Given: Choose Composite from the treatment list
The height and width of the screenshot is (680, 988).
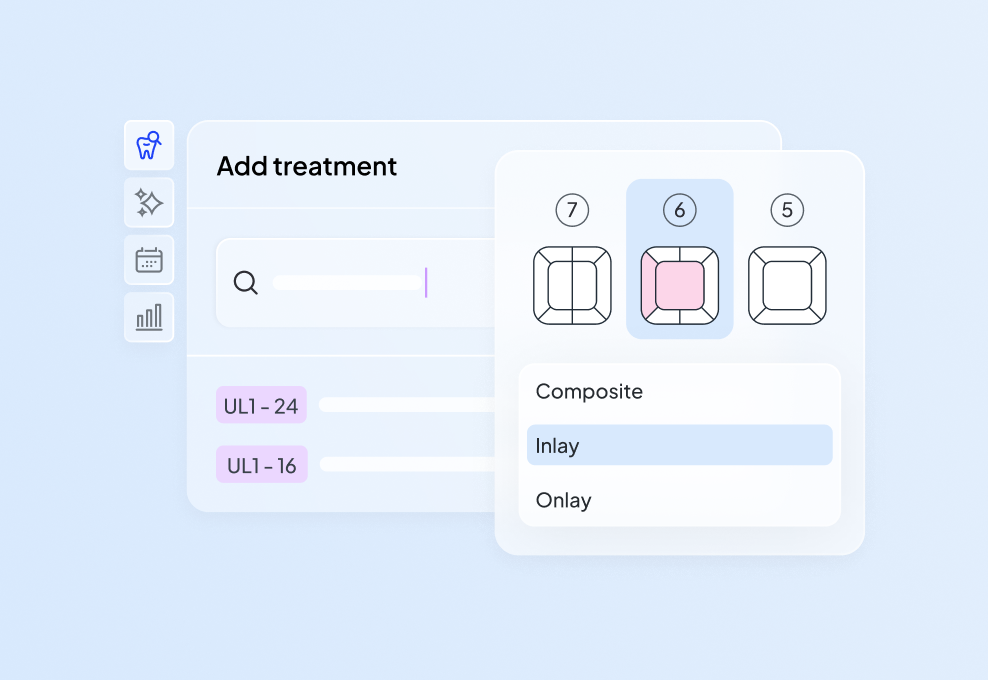Looking at the screenshot, I should pos(589,391).
